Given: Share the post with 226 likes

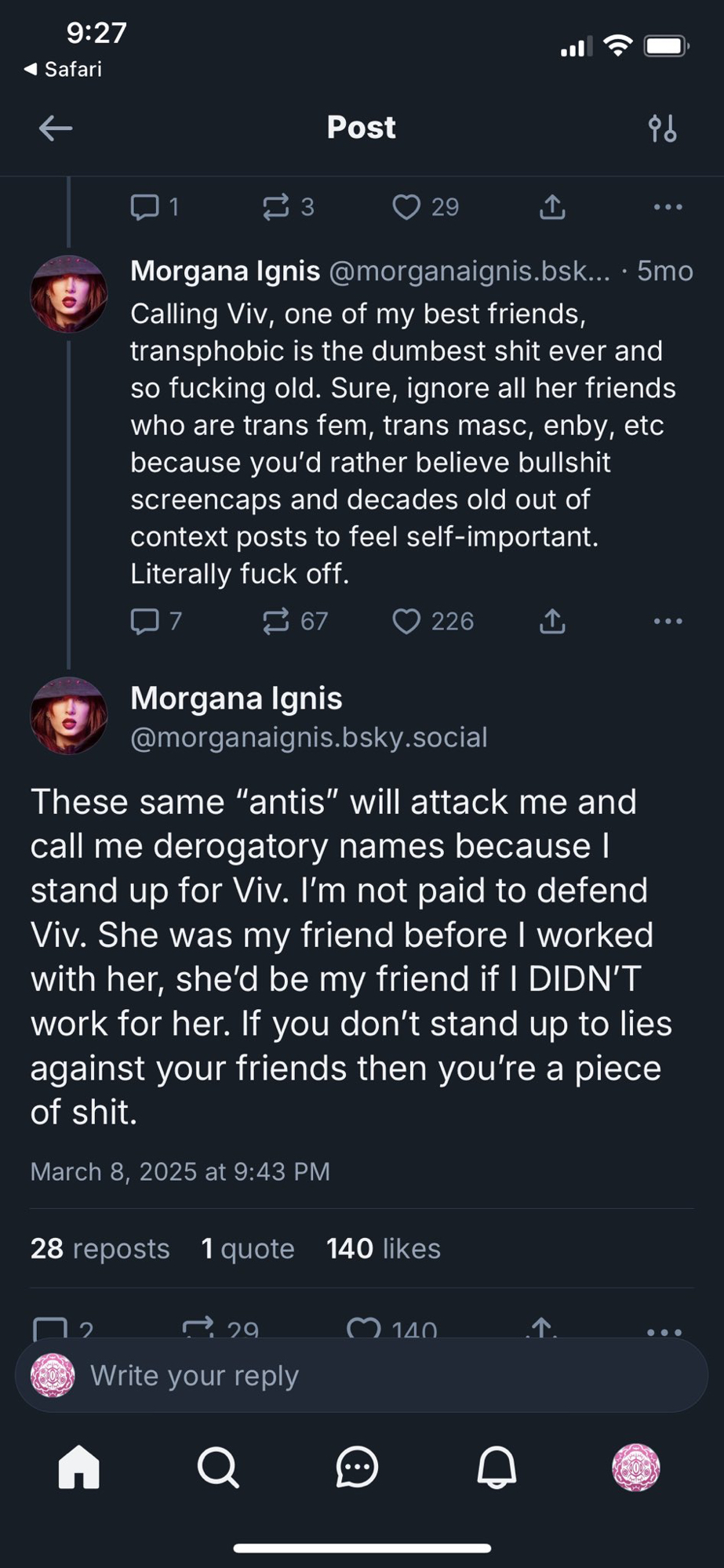Looking at the screenshot, I should pos(552,622).
